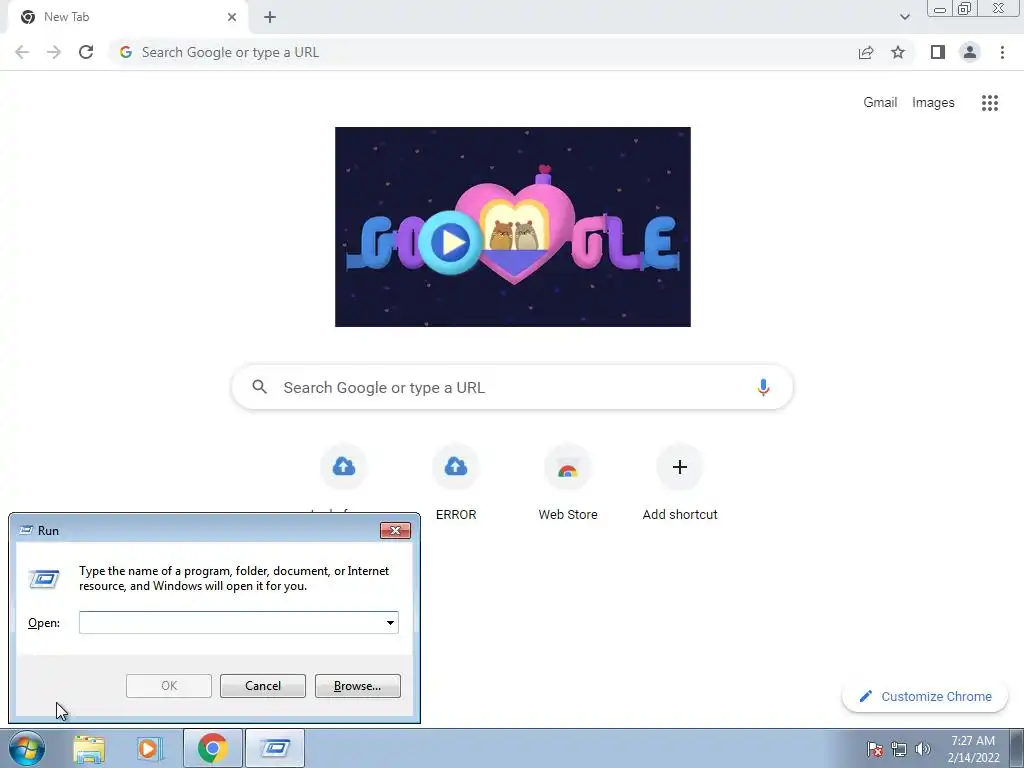1024x768 pixels.
Task: Click the Chrome back arrow
Action: click(x=22, y=52)
